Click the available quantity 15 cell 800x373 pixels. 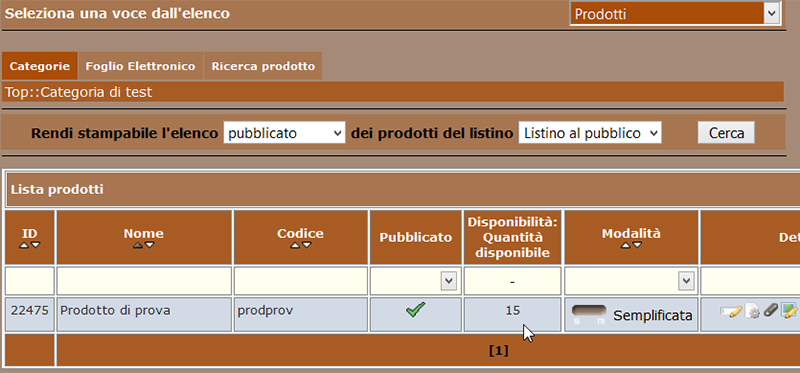[512, 314]
